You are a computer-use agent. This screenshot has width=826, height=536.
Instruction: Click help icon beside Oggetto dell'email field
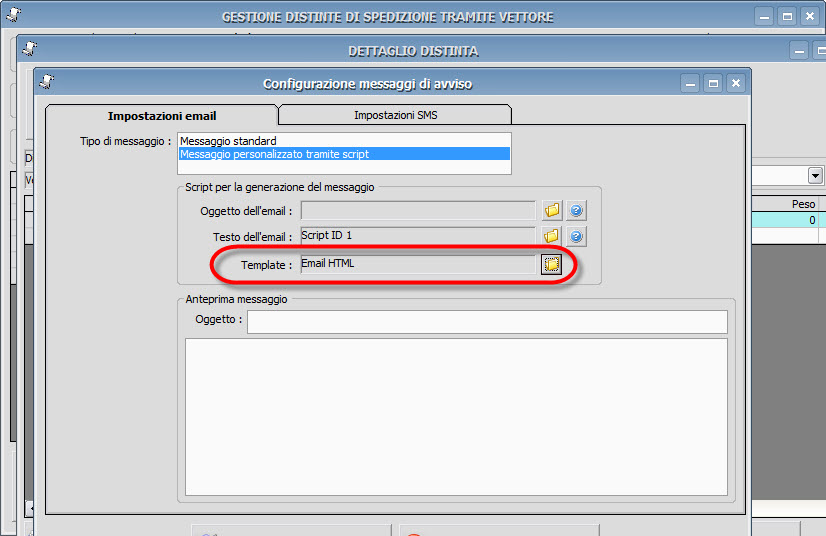(x=576, y=210)
